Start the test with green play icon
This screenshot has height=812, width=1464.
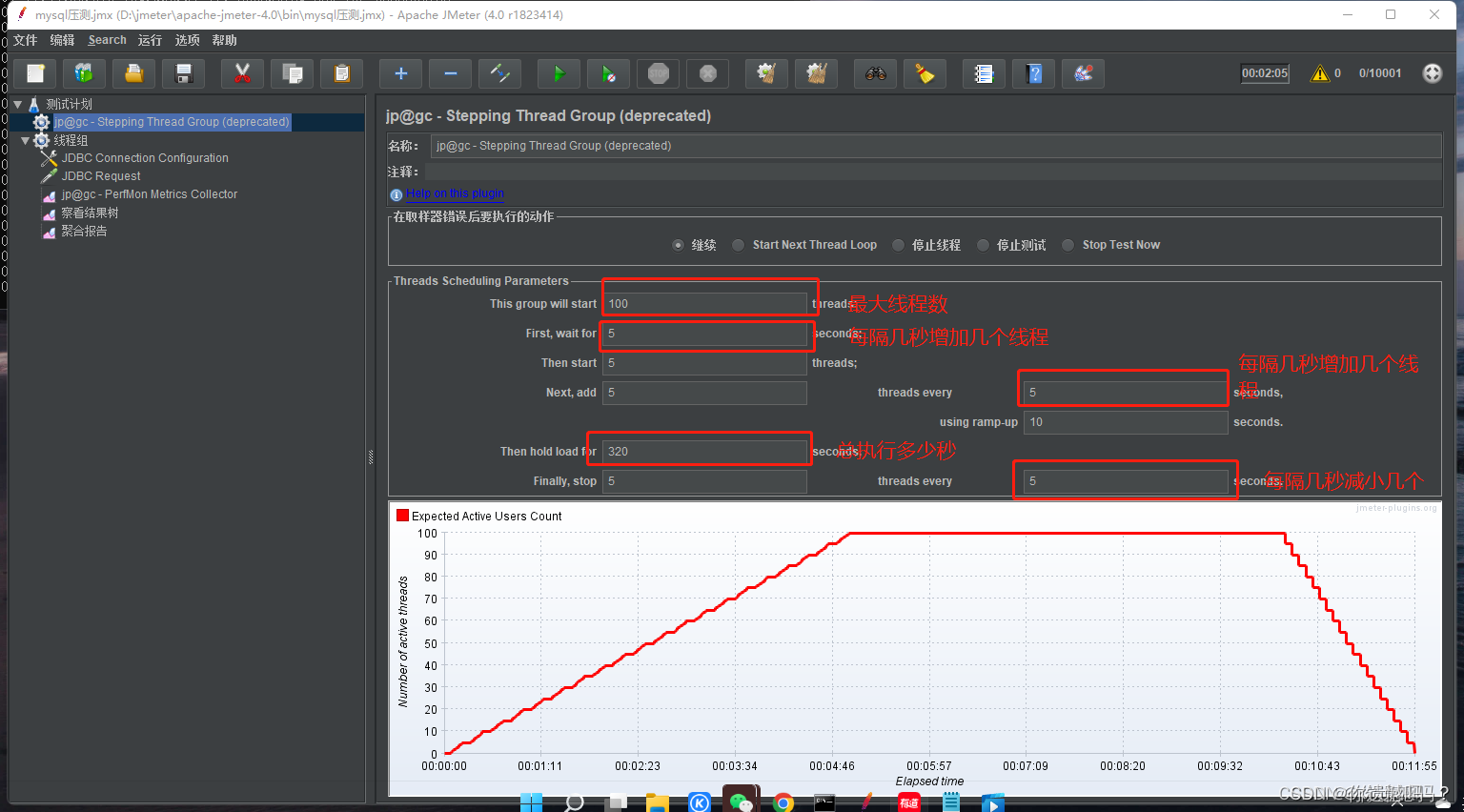point(559,73)
